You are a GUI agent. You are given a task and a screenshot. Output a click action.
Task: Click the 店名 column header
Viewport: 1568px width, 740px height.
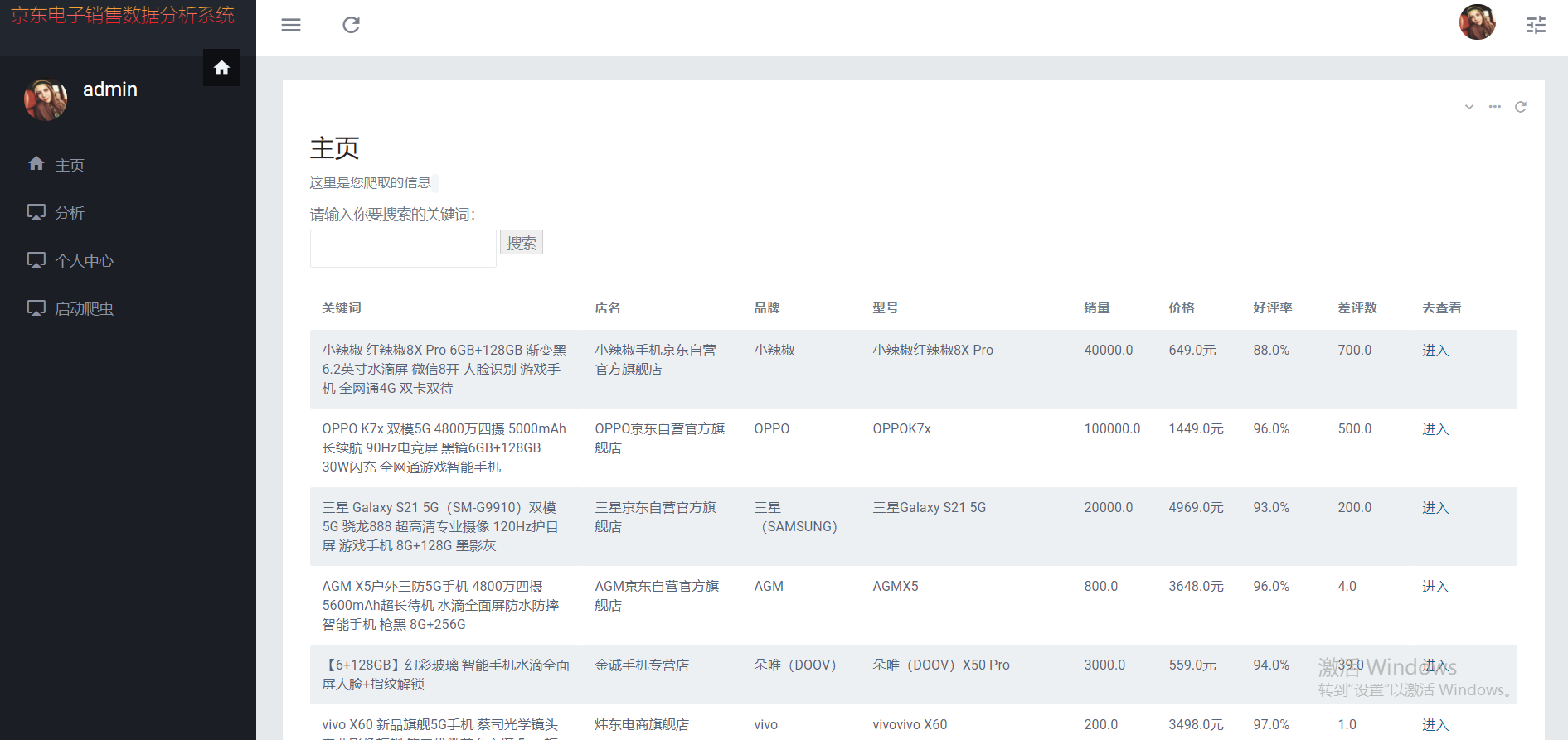pos(608,308)
